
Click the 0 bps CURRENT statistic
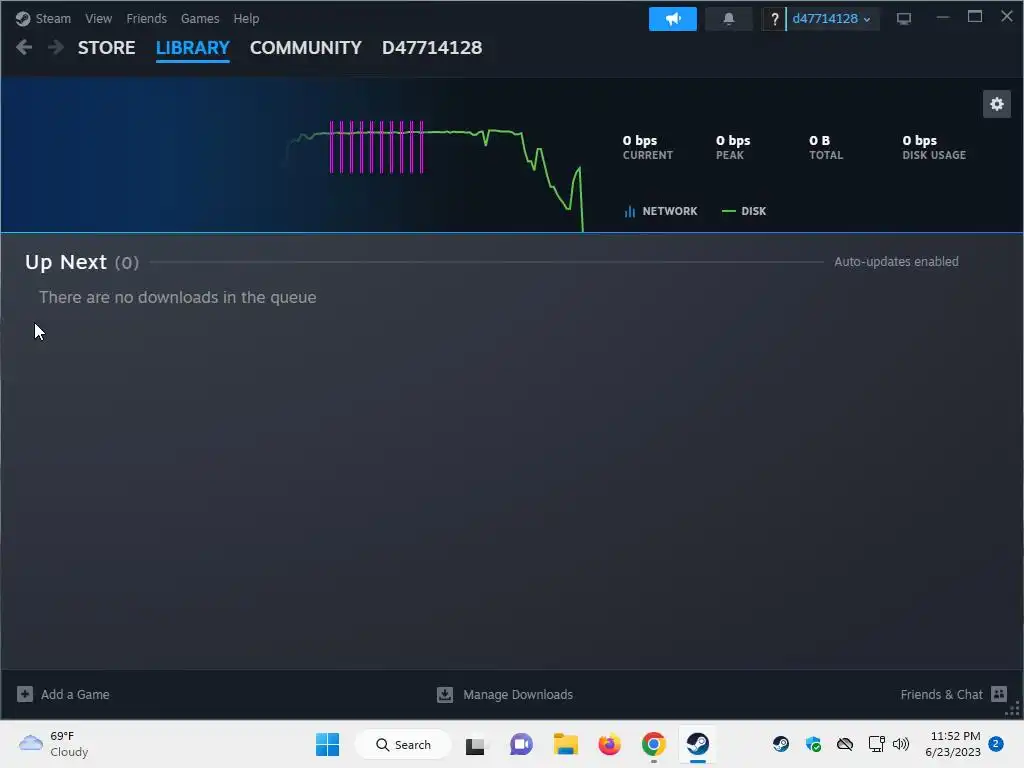pyautogui.click(x=647, y=147)
